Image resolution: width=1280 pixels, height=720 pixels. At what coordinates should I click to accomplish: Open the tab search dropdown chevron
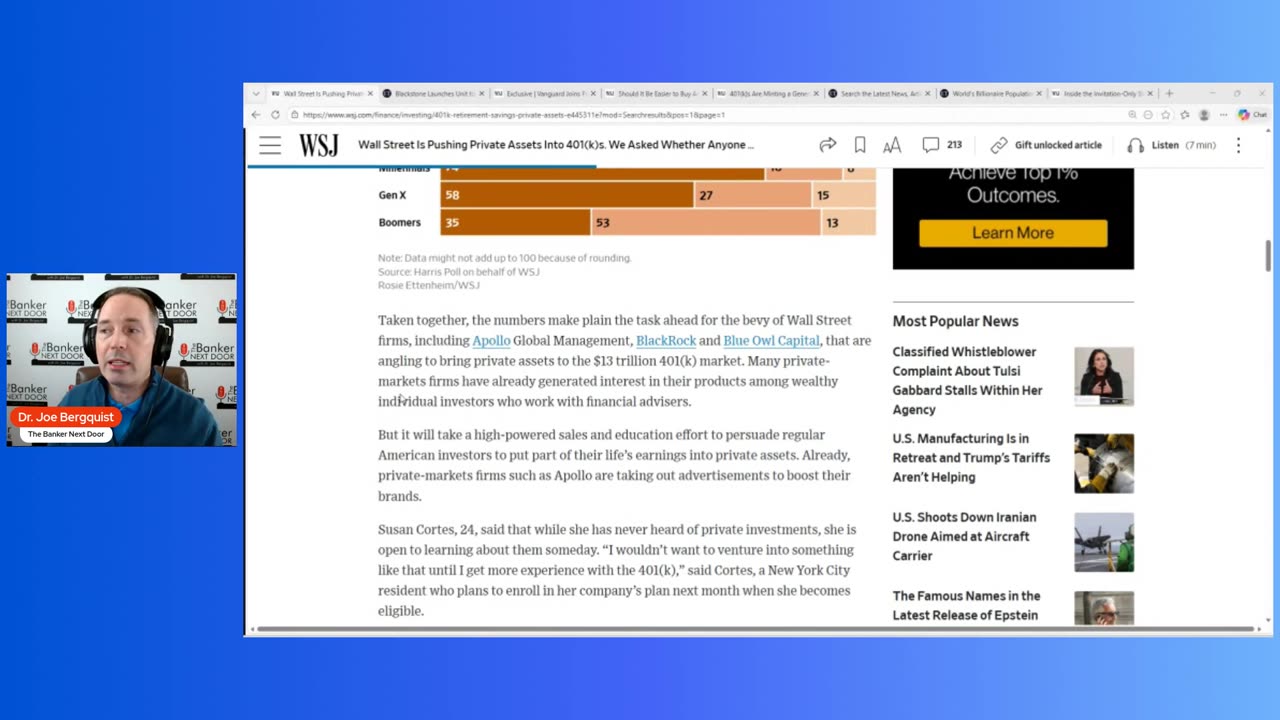256,94
